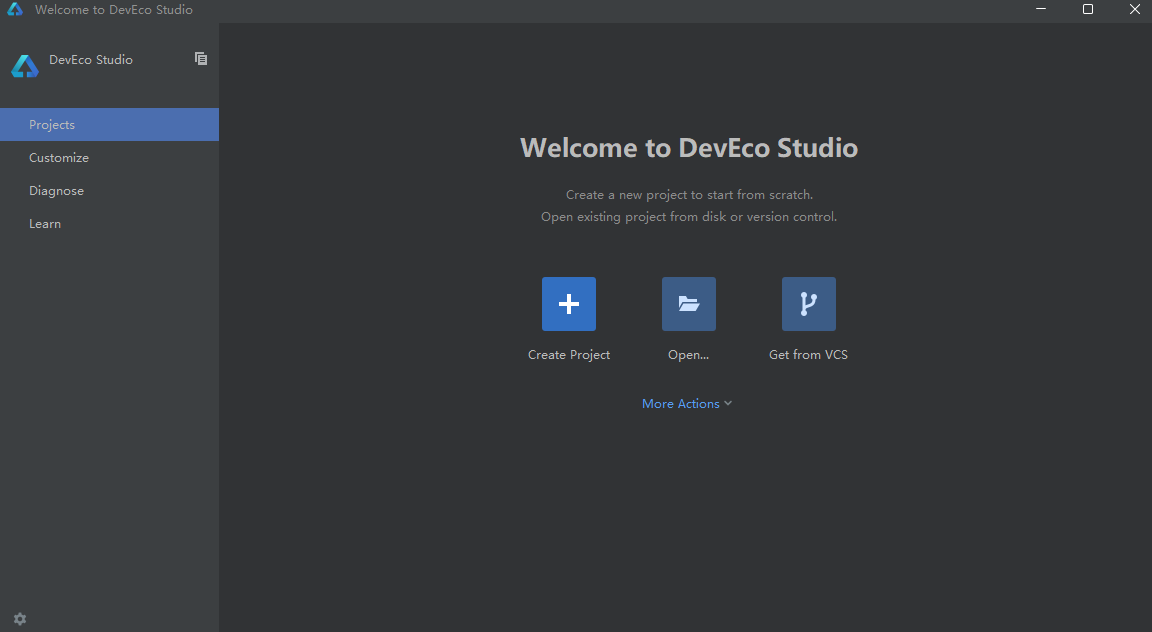
Task: Select the Diagnose section
Action: (x=56, y=190)
